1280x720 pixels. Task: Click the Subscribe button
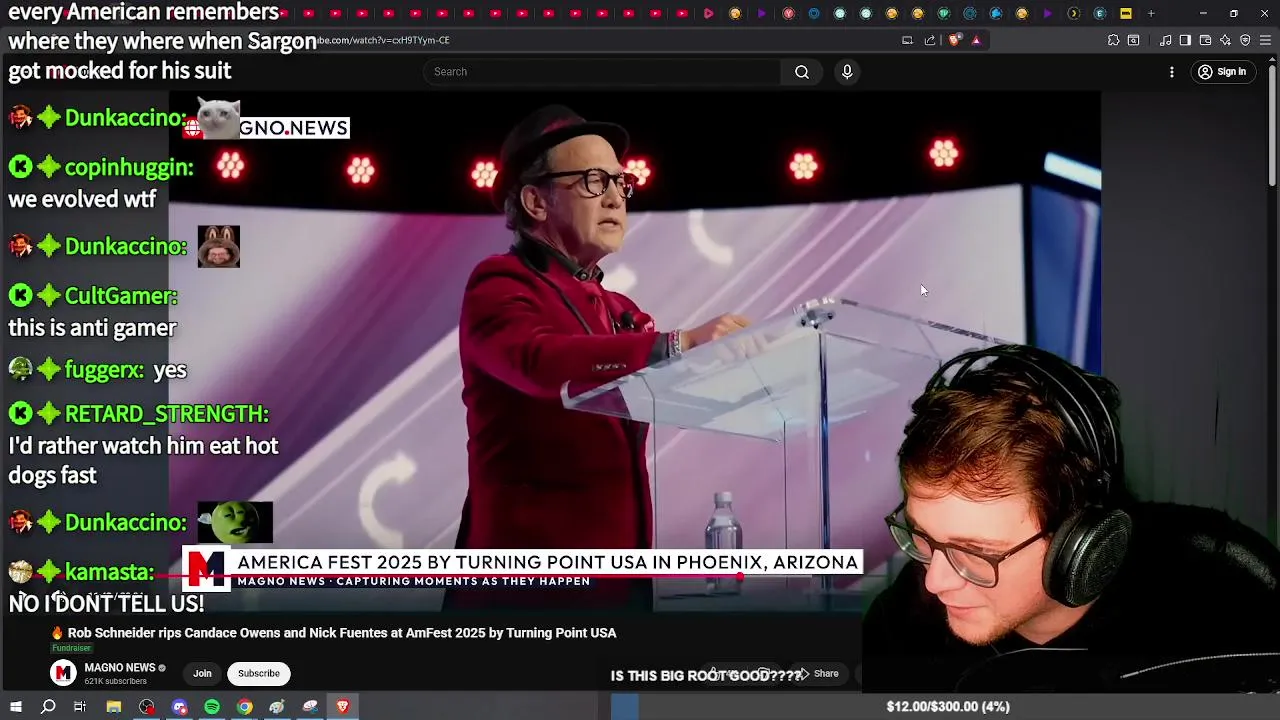pyautogui.click(x=259, y=673)
